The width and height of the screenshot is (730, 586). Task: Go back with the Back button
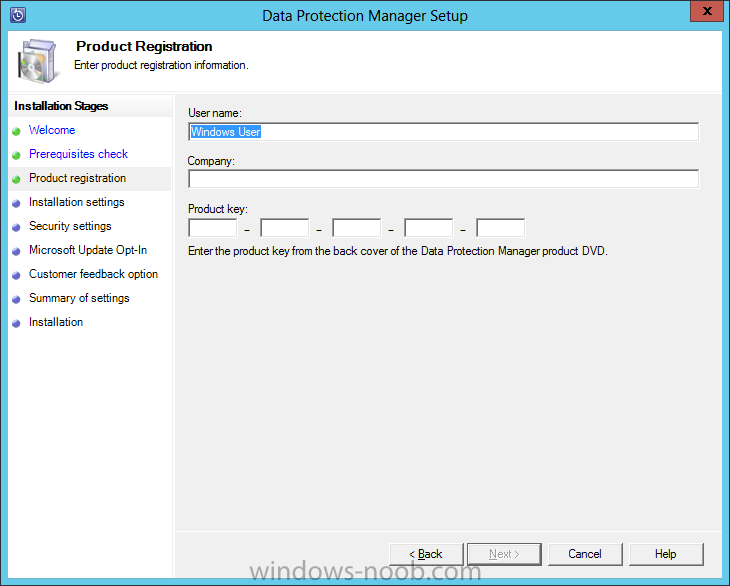tap(426, 554)
